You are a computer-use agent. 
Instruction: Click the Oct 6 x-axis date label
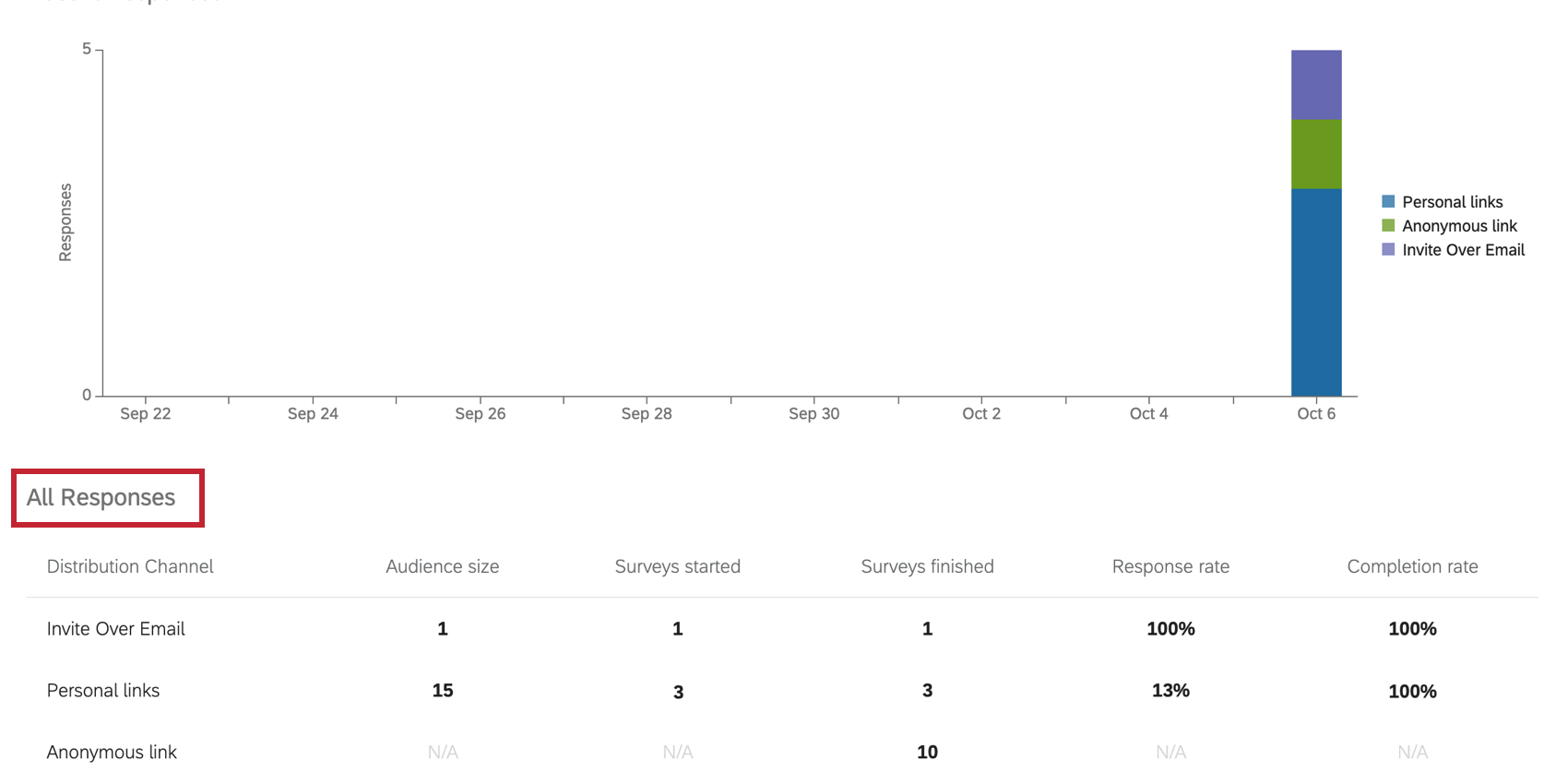(x=1316, y=414)
